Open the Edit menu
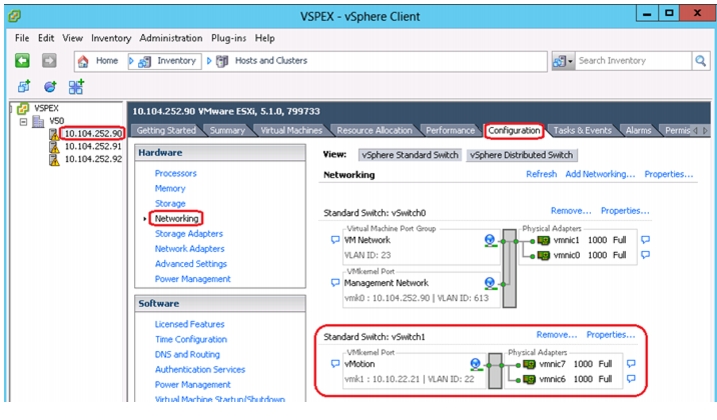 46,38
